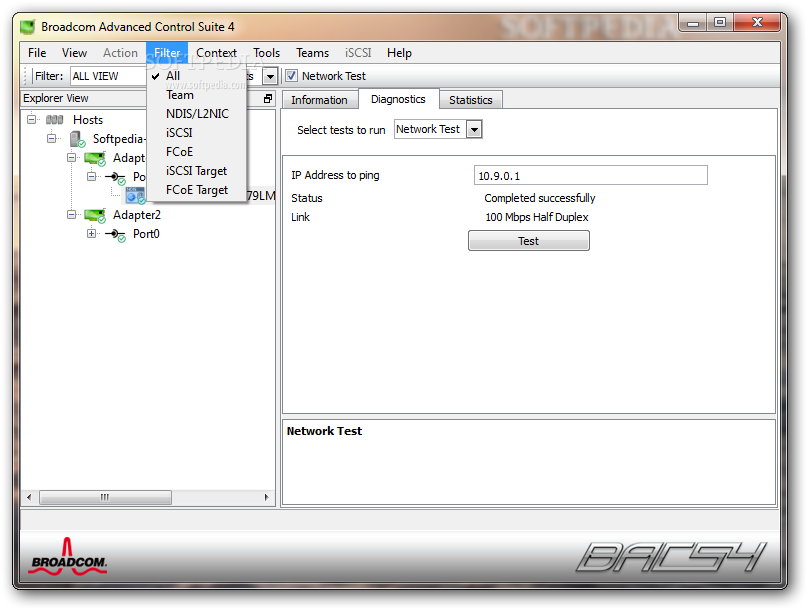Click the '100 Mbps Half Duplex' link value
The width and height of the screenshot is (808, 610).
point(536,217)
